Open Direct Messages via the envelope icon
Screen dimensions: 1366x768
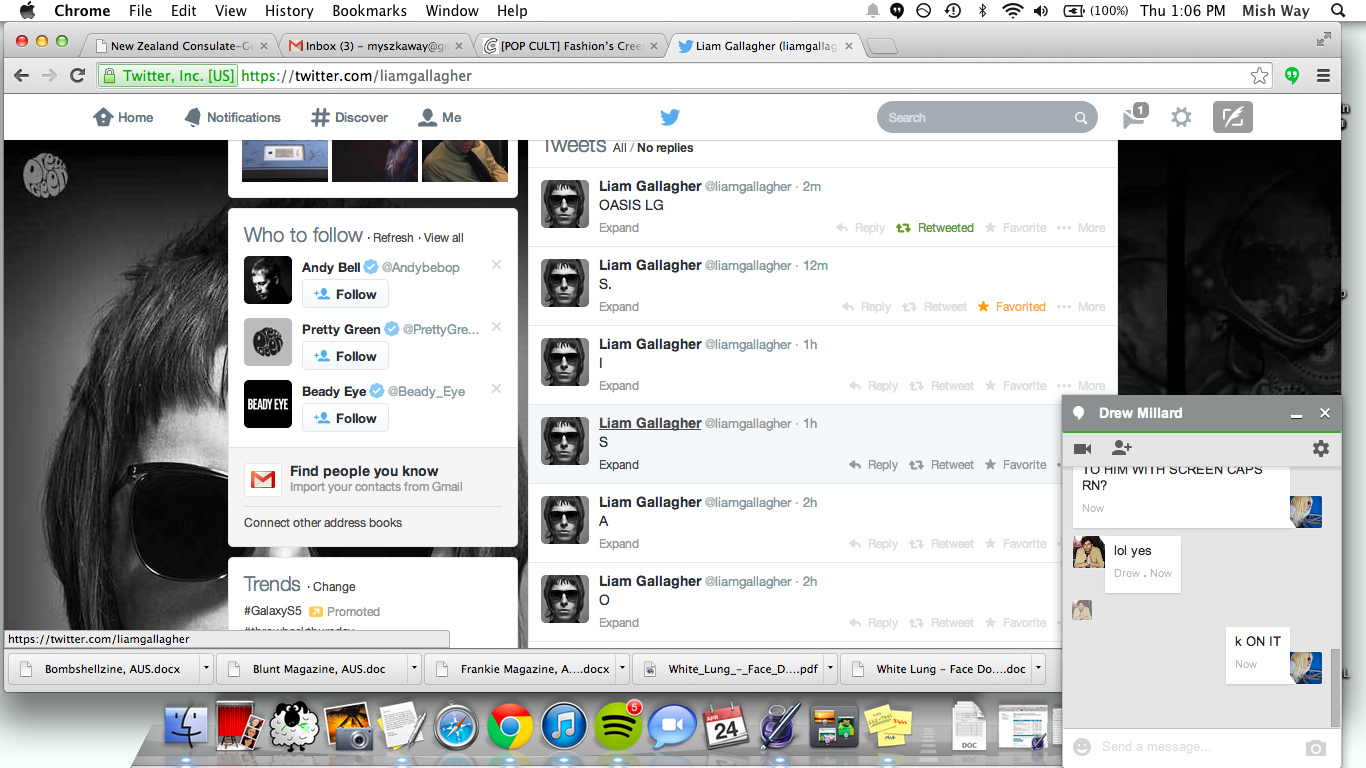(x=1132, y=117)
